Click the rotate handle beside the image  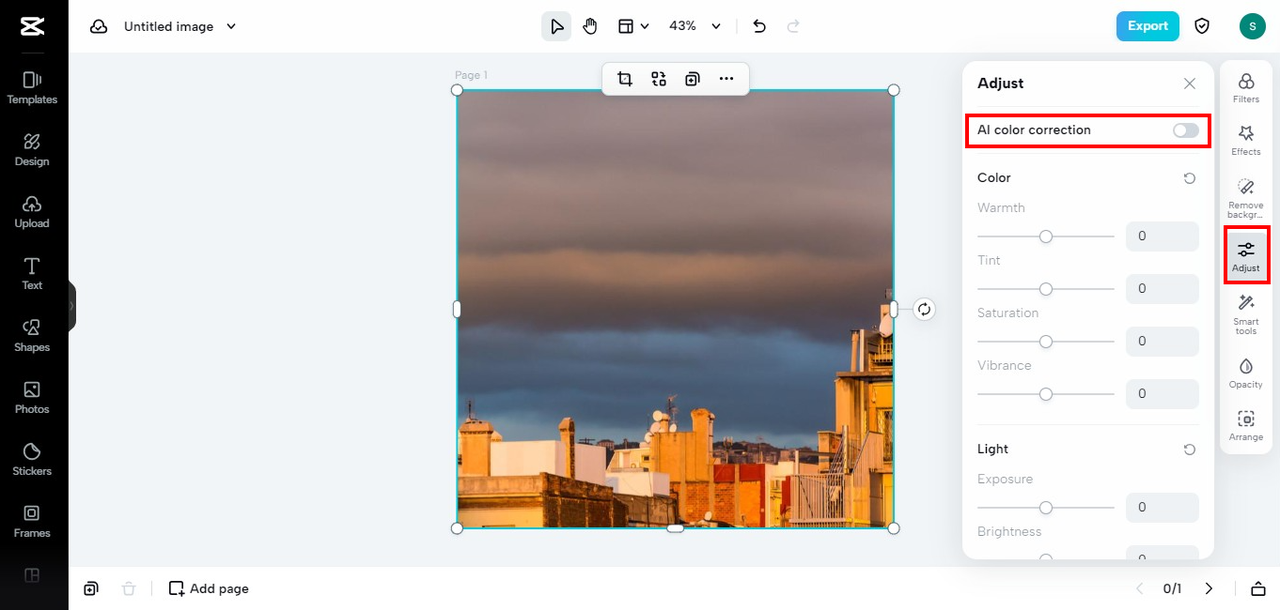[924, 309]
